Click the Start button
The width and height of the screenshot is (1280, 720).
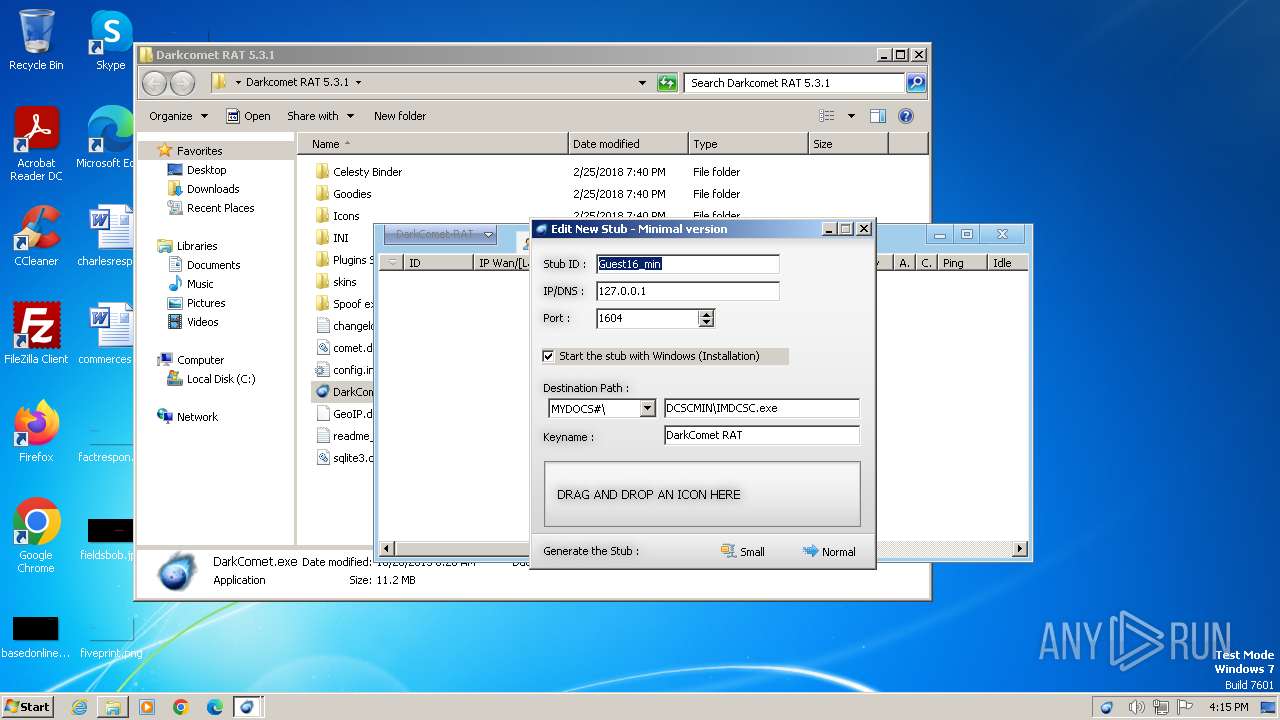[28, 706]
